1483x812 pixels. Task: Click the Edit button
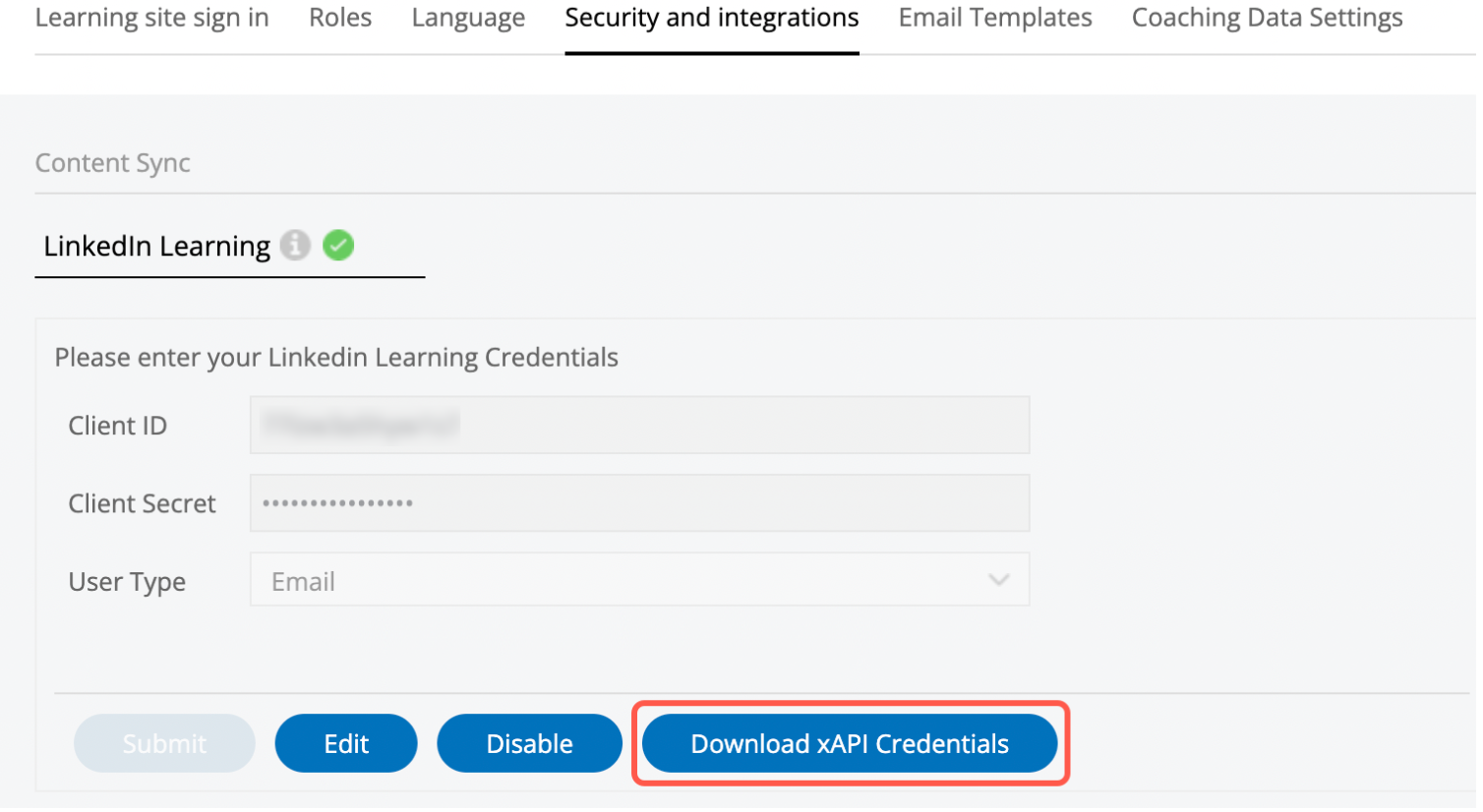346,743
